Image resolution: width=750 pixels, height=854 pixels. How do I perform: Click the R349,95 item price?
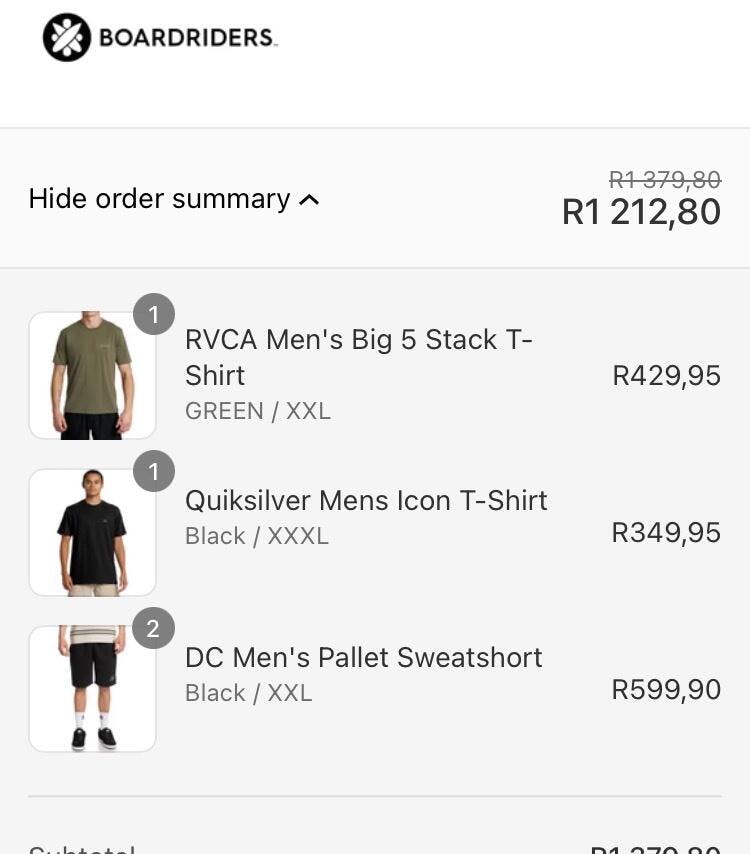coord(666,533)
